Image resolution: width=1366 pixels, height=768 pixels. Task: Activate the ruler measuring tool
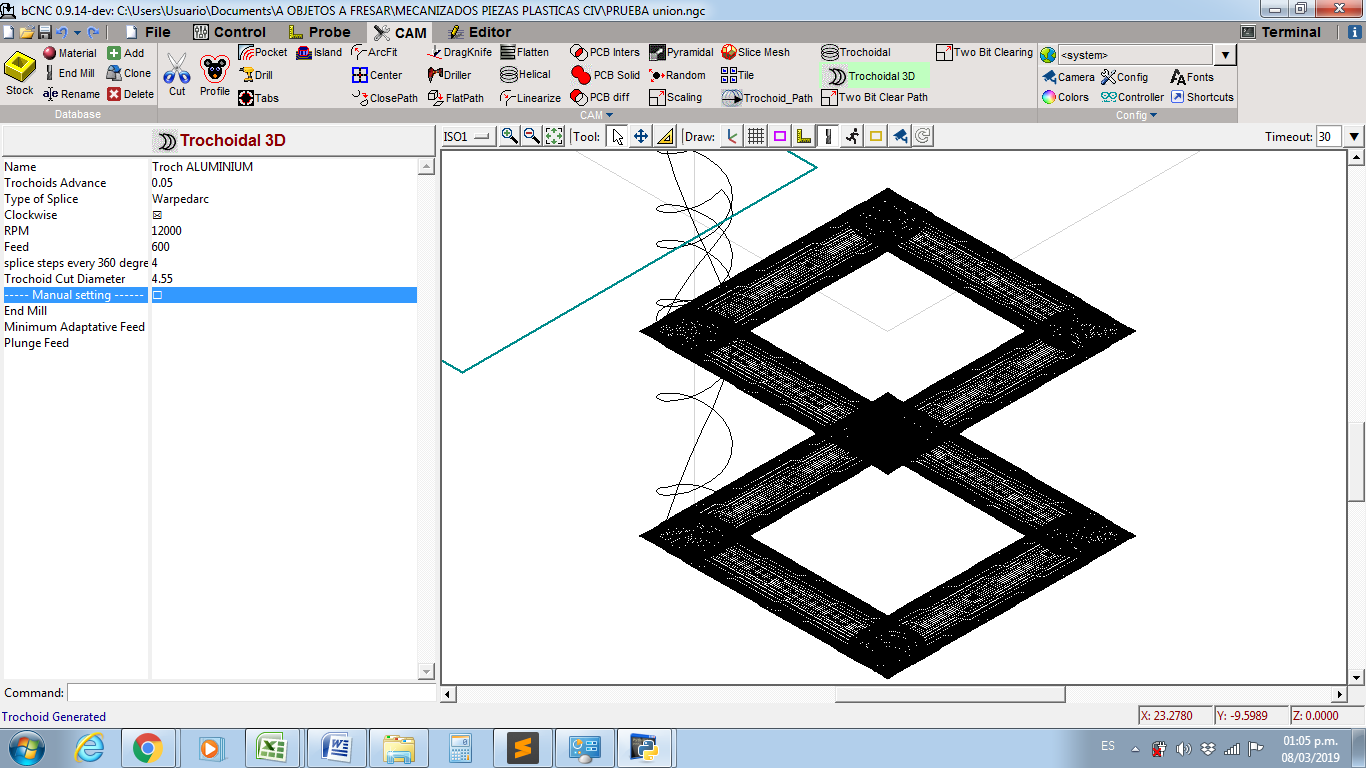click(665, 136)
